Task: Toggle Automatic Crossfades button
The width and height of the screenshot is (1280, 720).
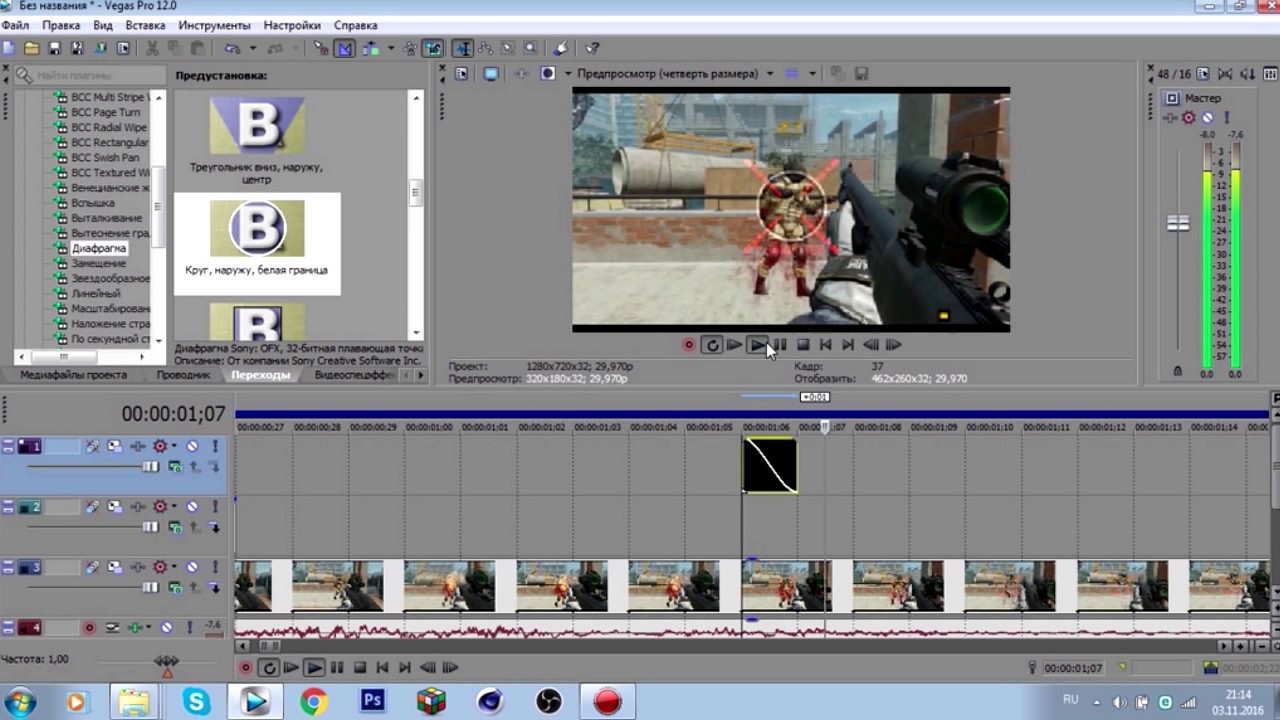Action: click(x=345, y=48)
